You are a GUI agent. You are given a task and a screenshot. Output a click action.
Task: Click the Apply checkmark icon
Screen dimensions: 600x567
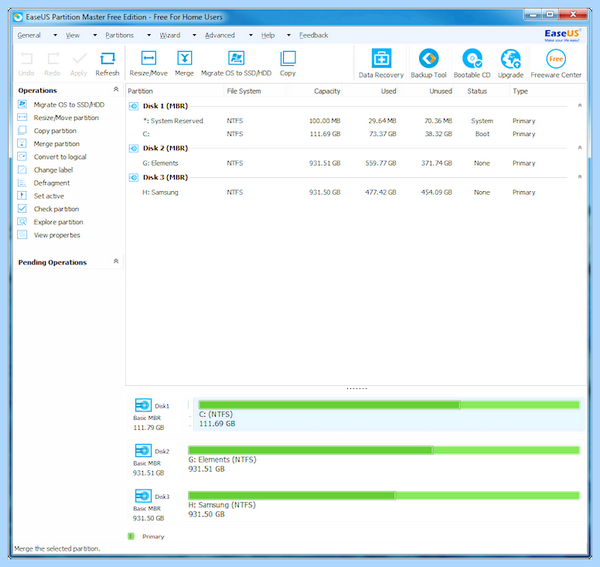[79, 59]
